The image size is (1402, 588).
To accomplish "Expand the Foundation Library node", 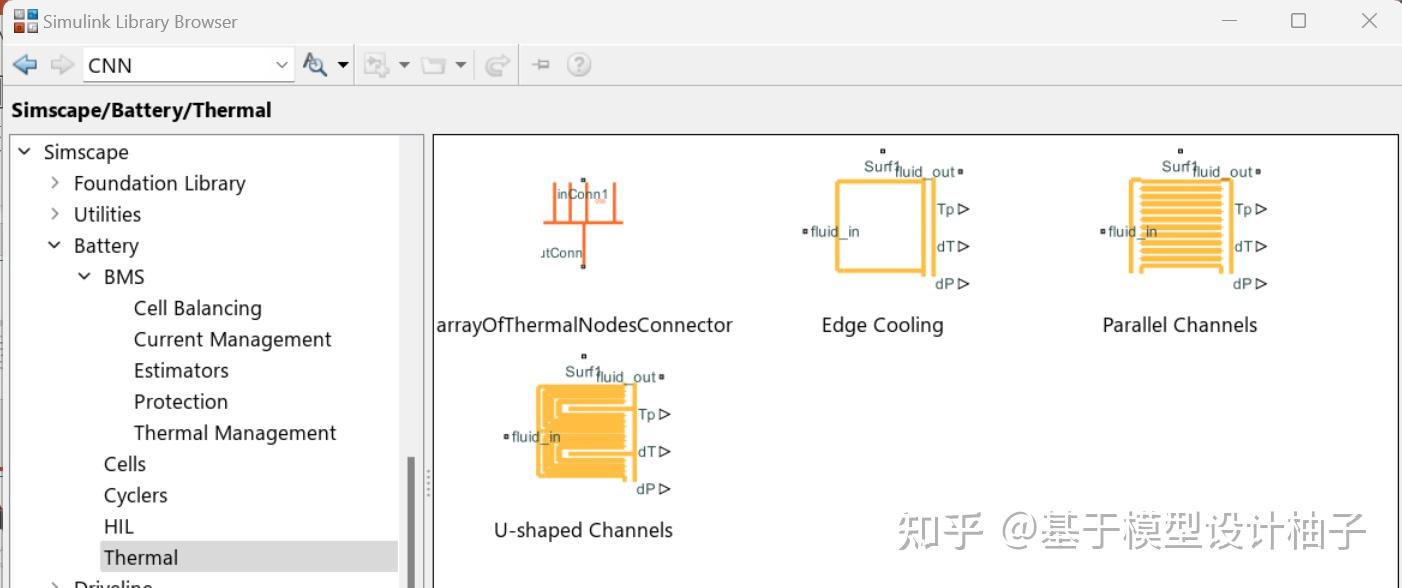I will point(54,183).
